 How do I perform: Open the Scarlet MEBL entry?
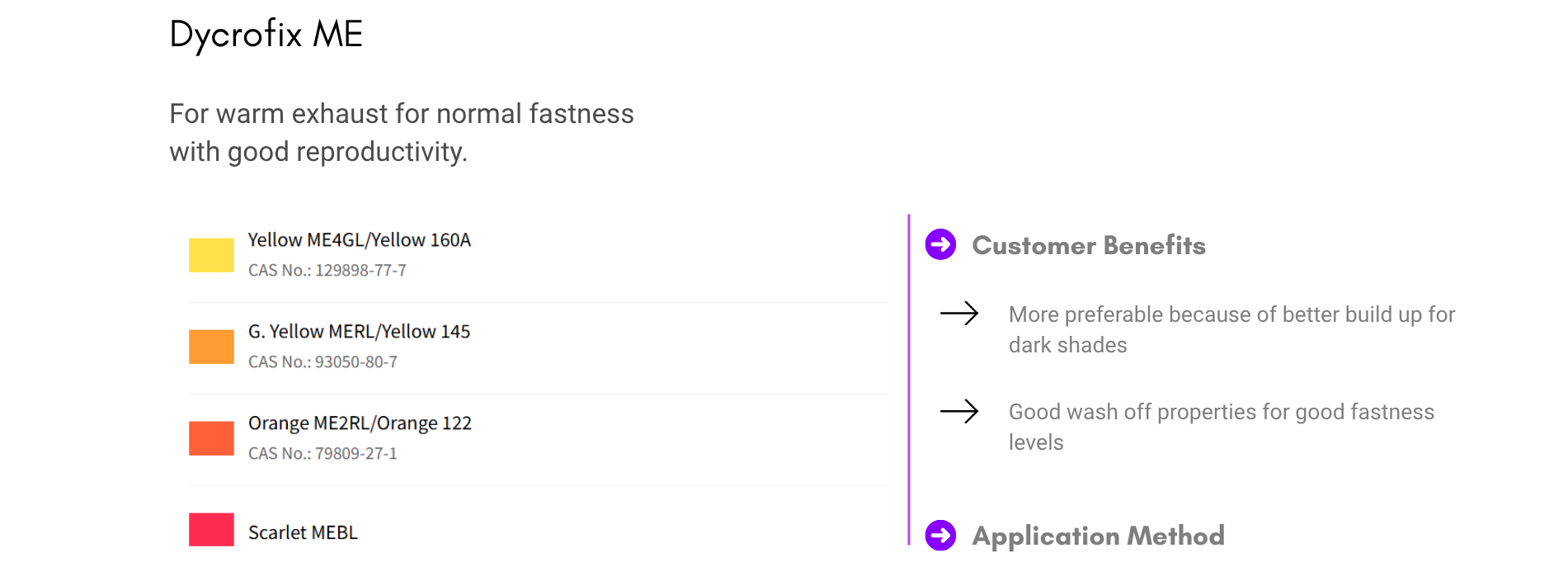(303, 532)
